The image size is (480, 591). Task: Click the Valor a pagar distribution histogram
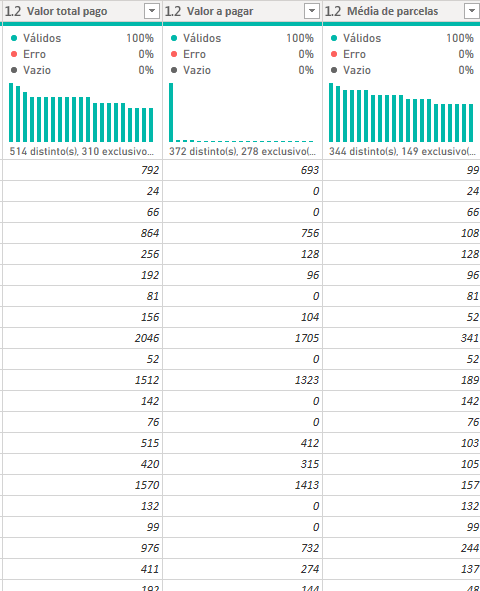241,112
